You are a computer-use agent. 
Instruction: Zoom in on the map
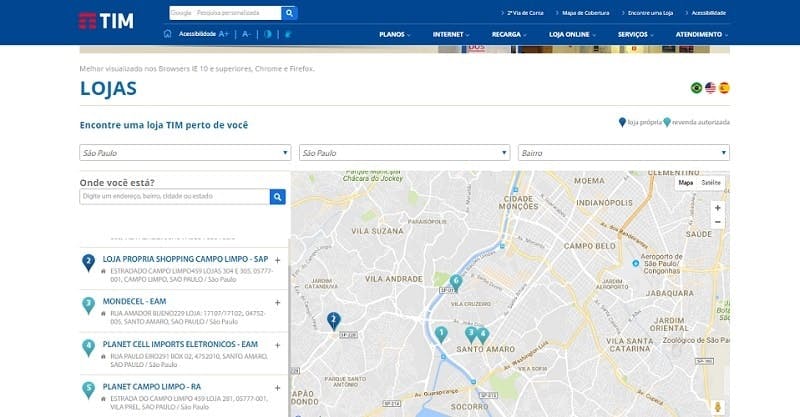click(x=717, y=208)
